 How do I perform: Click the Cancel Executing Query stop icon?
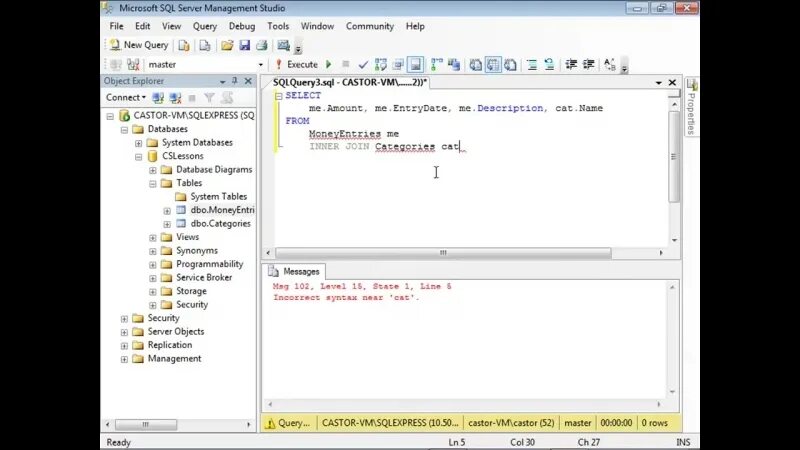click(x=345, y=64)
